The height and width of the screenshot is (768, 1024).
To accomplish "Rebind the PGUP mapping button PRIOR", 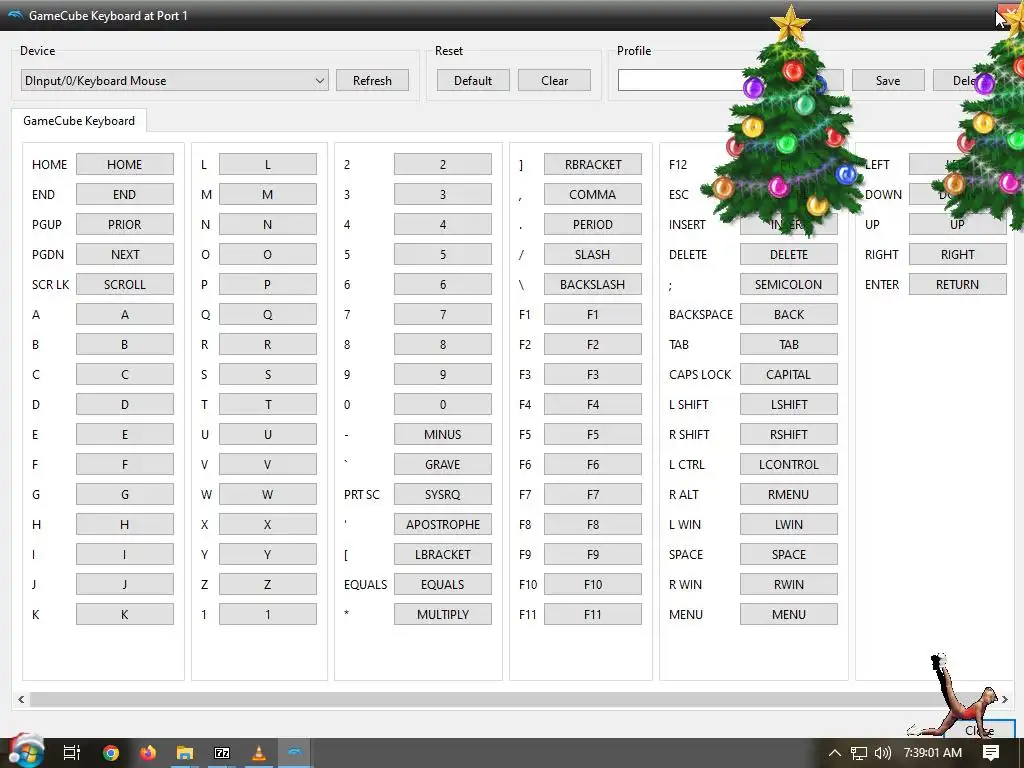I will tap(125, 225).
